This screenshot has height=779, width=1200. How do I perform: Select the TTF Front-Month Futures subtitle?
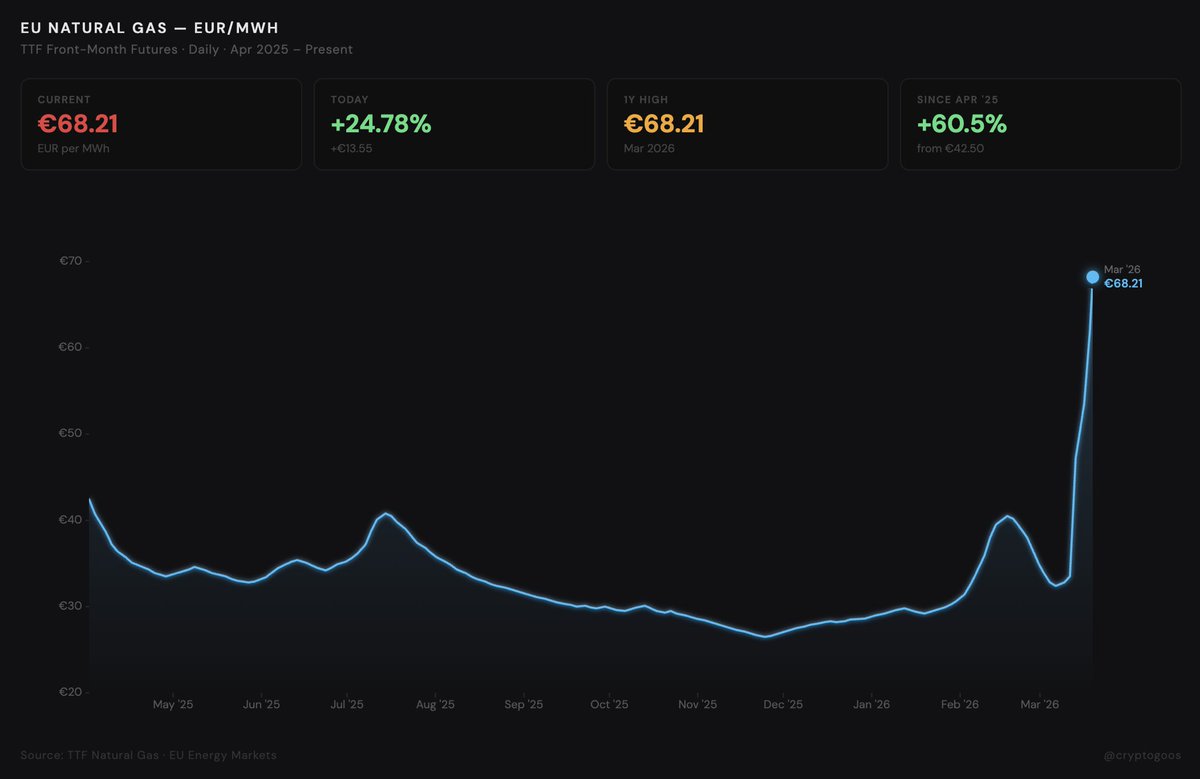click(186, 49)
